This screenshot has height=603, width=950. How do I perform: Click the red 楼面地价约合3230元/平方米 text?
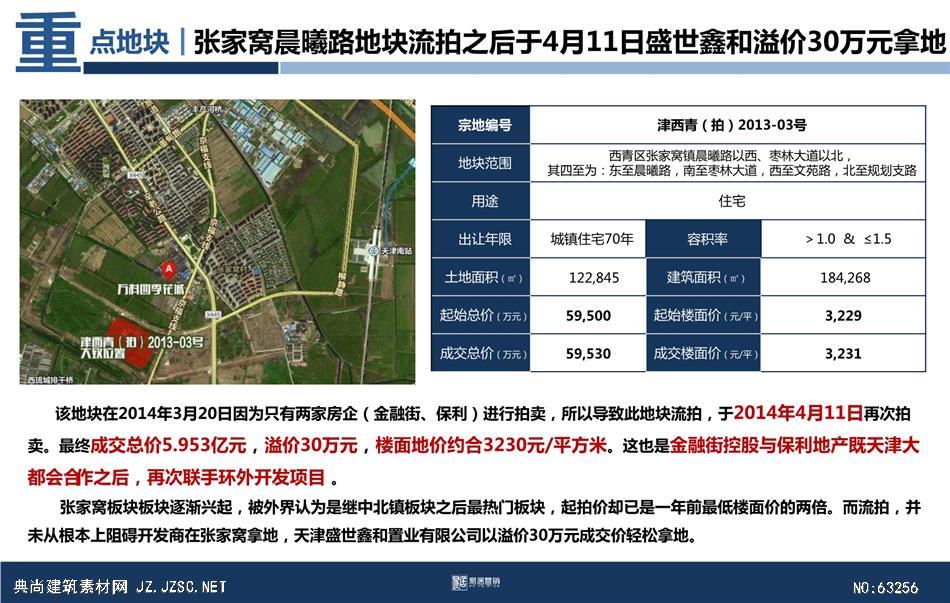[x=491, y=445]
